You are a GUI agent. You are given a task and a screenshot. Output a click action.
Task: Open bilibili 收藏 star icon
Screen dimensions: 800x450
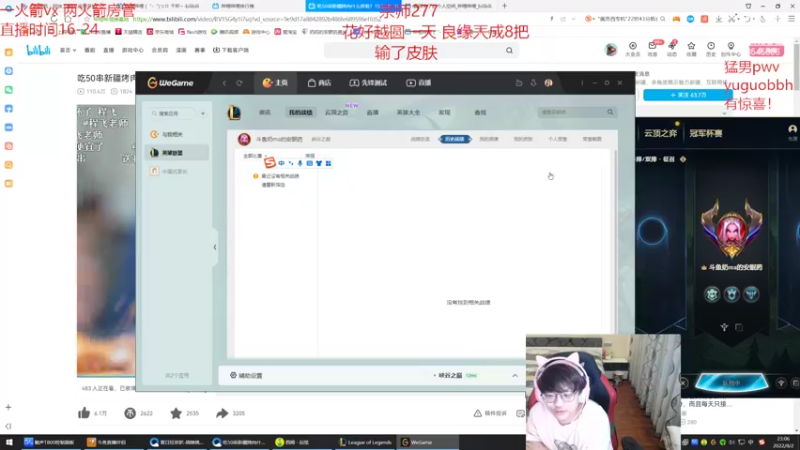click(x=691, y=49)
